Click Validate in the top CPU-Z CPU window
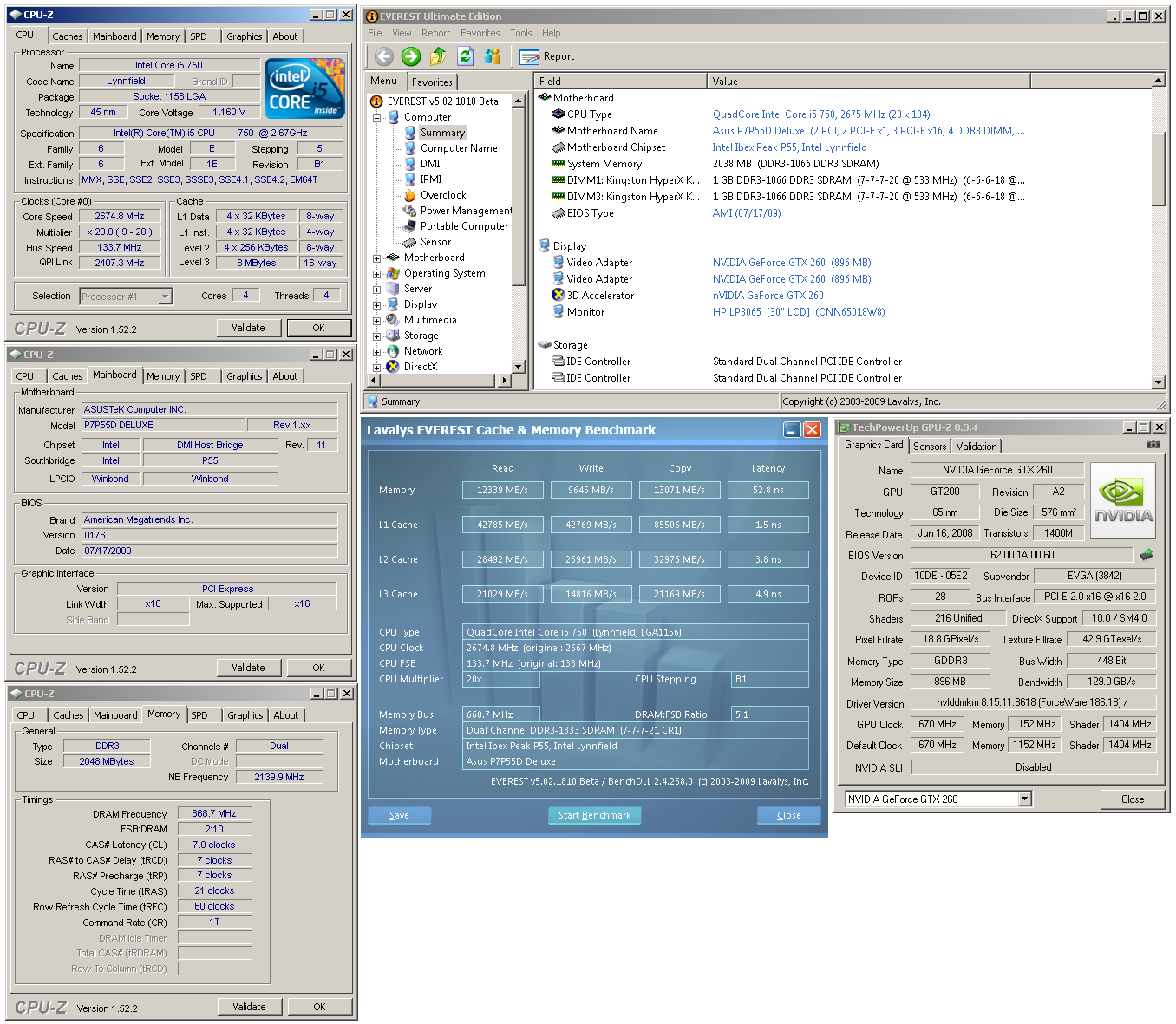The image size is (1176, 1024). pos(248,328)
